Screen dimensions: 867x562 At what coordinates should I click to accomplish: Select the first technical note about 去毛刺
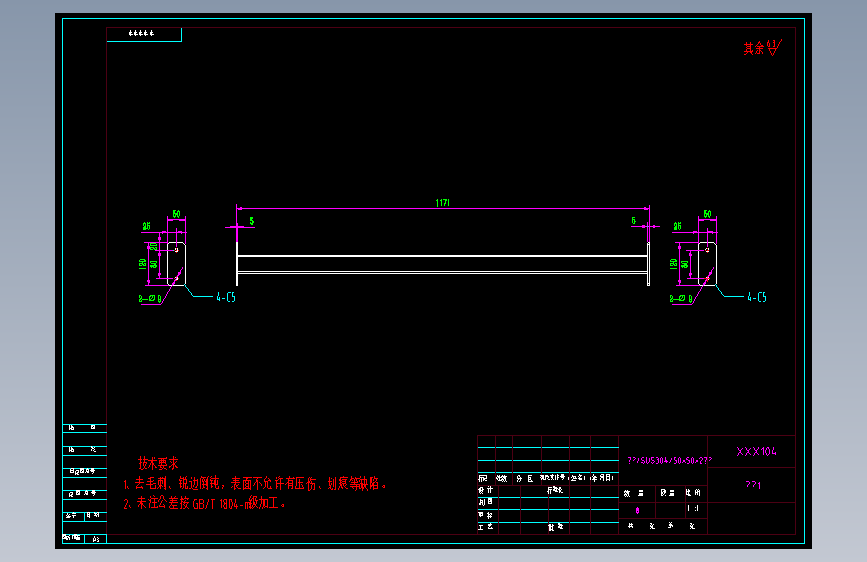[x=254, y=483]
